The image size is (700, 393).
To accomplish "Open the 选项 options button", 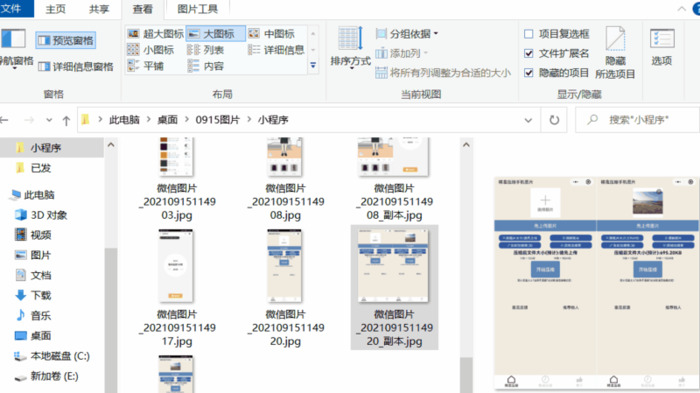I will pyautogui.click(x=662, y=47).
